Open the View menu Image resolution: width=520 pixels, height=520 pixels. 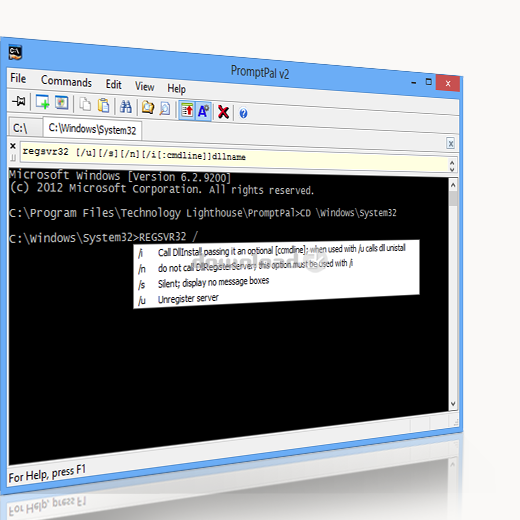pos(144,86)
